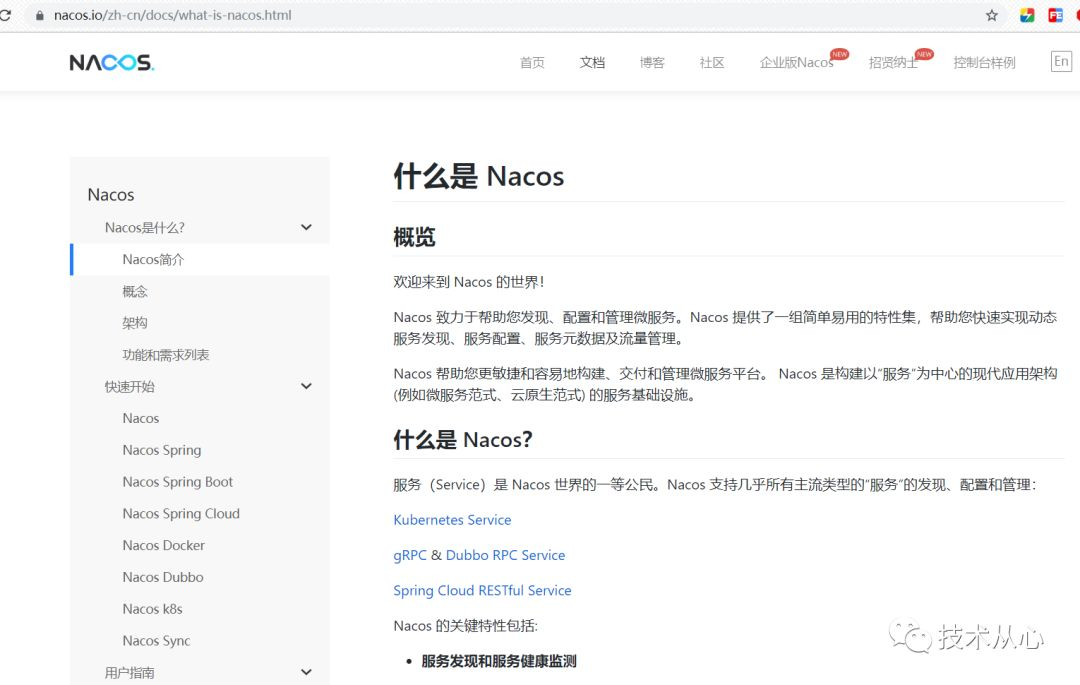Click the multicolor browser extension icon
Viewport: 1080px width, 685px height.
click(x=1027, y=15)
